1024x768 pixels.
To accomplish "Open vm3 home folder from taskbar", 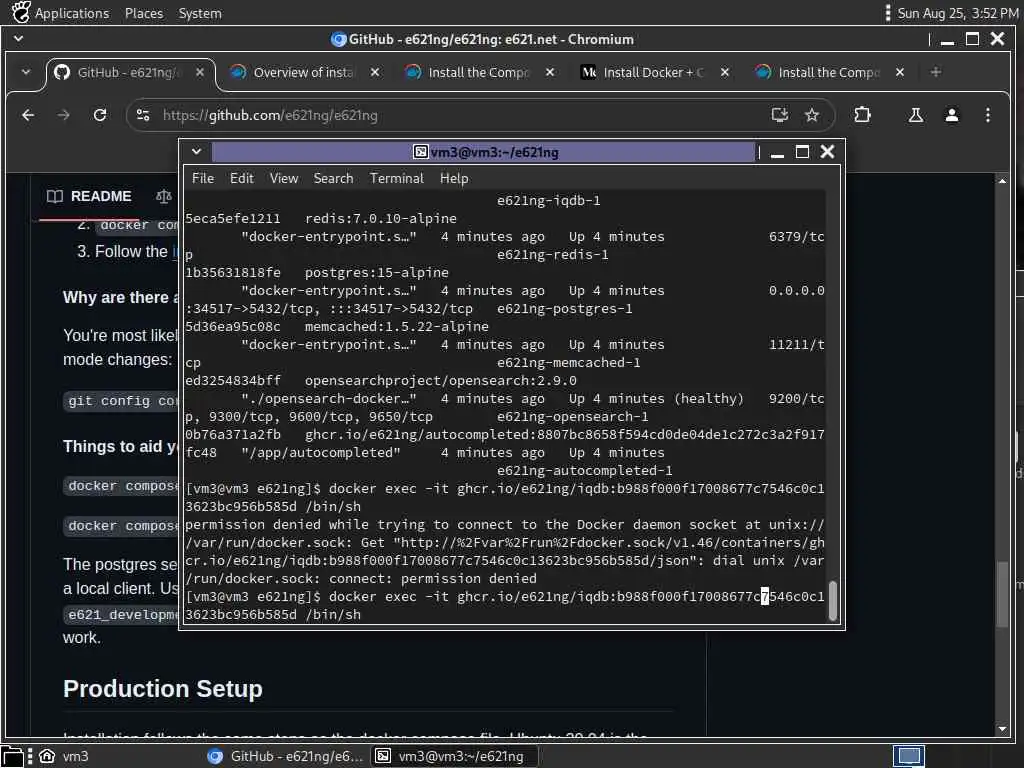I will pos(65,756).
